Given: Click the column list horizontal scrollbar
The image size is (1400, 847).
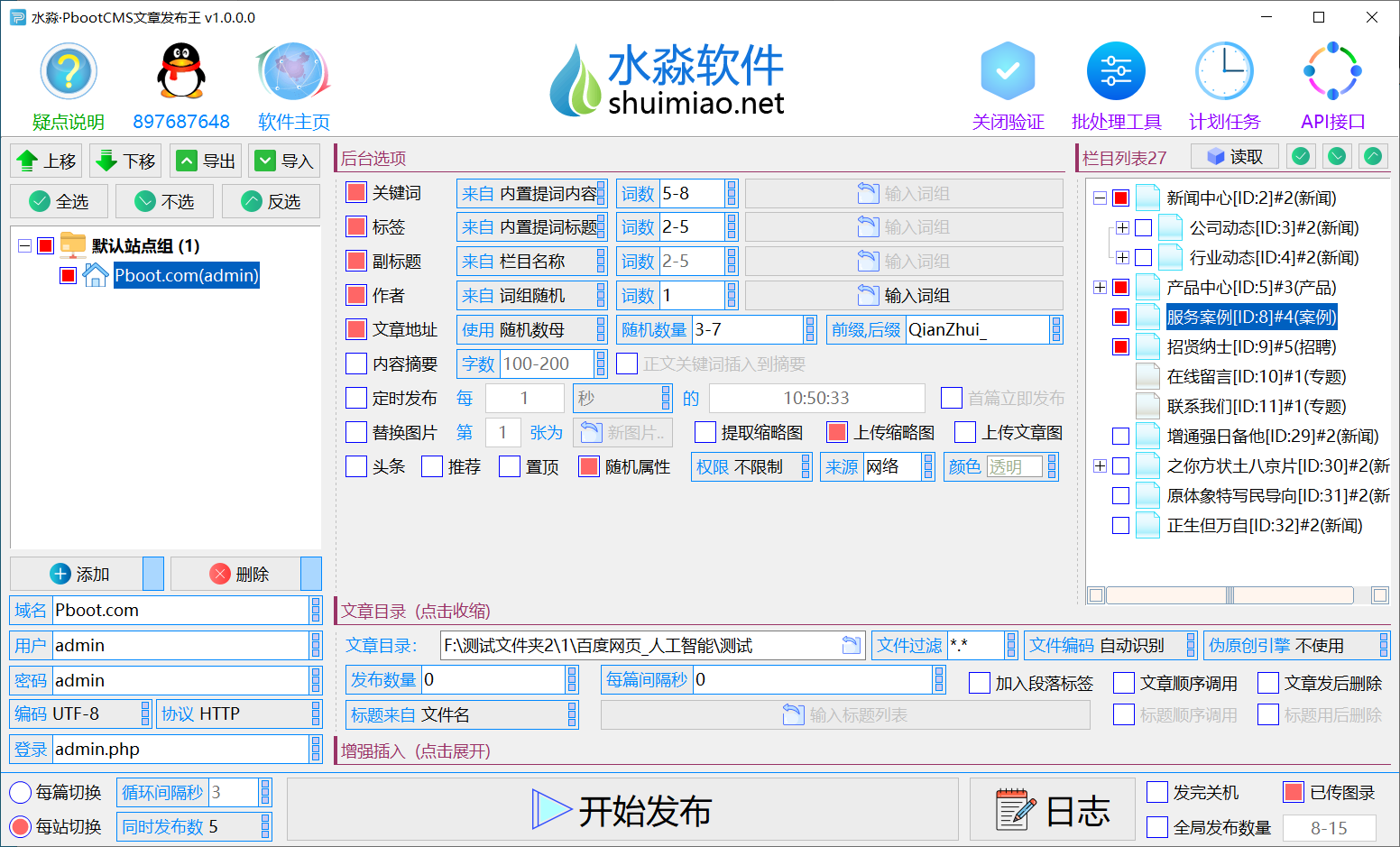Looking at the screenshot, I should (1230, 595).
